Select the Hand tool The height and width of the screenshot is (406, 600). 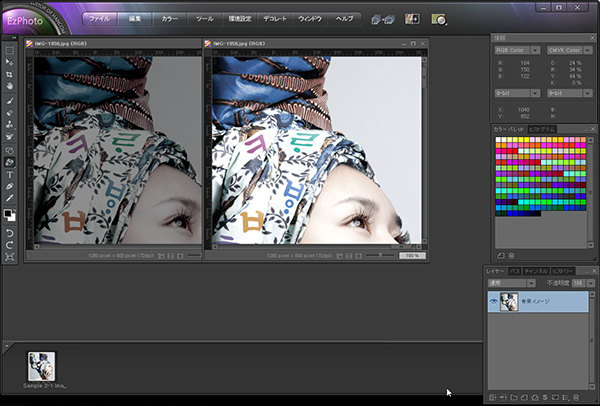[10, 87]
